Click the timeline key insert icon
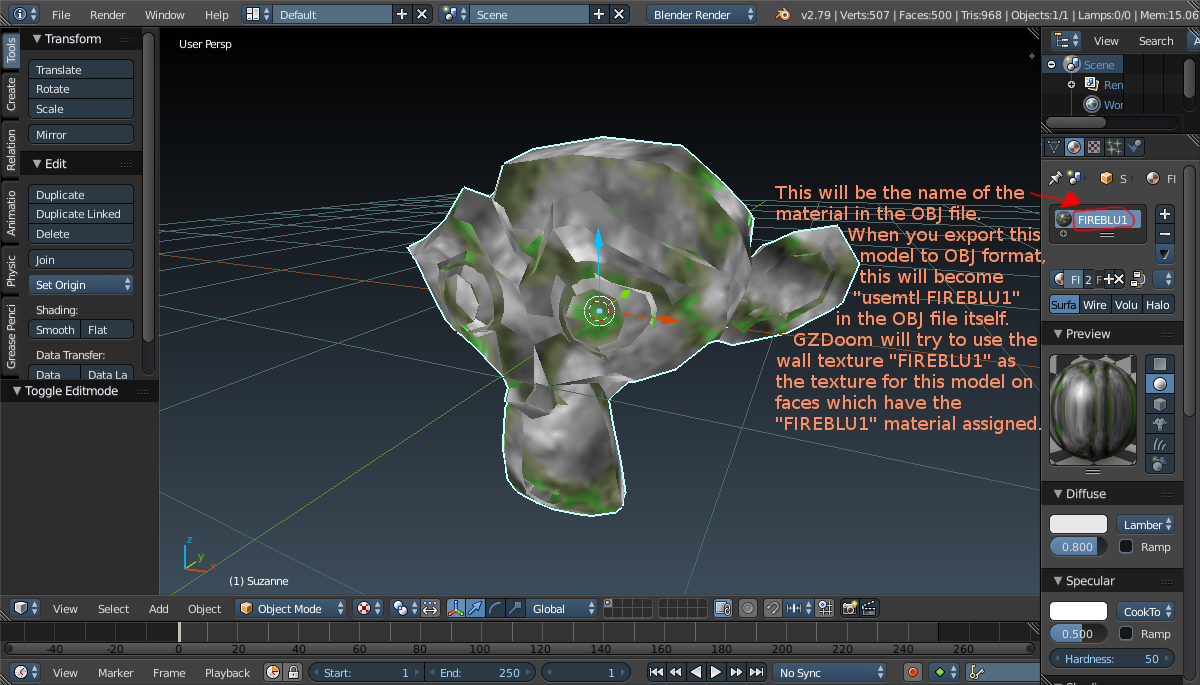Image resolution: width=1200 pixels, height=685 pixels. pyautogui.click(x=978, y=672)
